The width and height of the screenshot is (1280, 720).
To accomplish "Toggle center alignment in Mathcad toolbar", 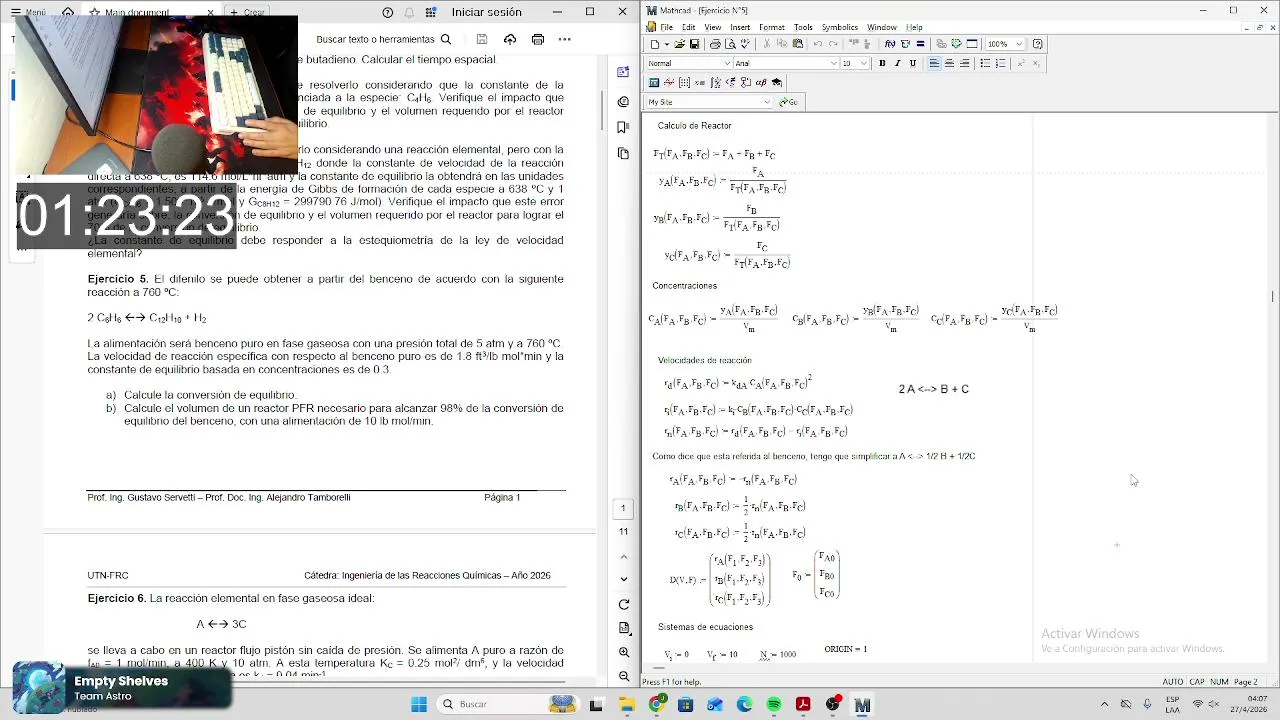I will click(949, 63).
